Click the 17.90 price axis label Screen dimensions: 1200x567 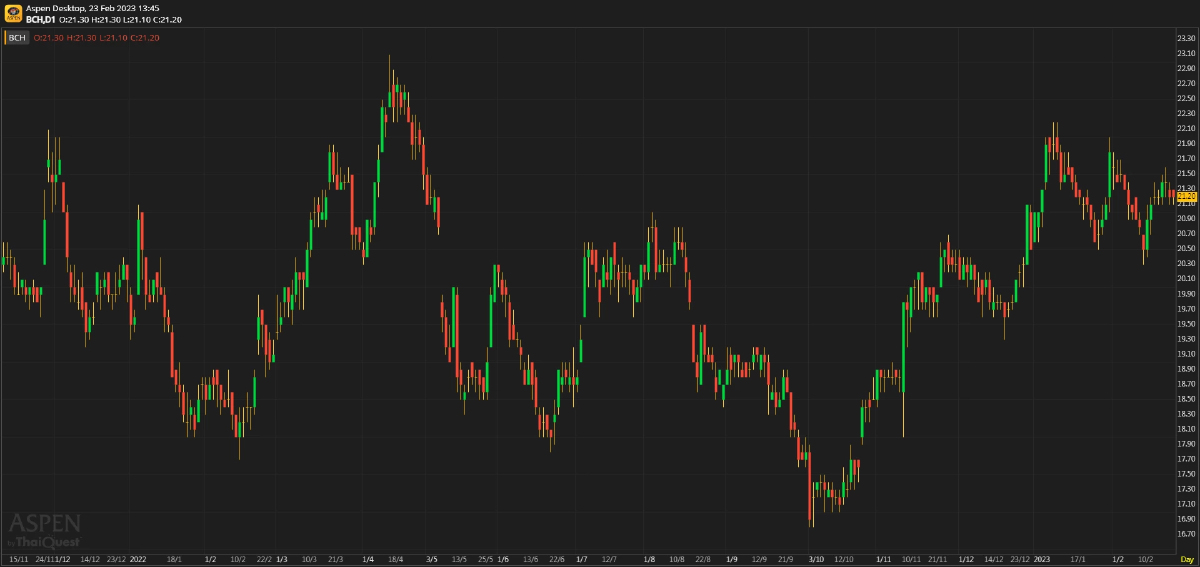(1187, 444)
